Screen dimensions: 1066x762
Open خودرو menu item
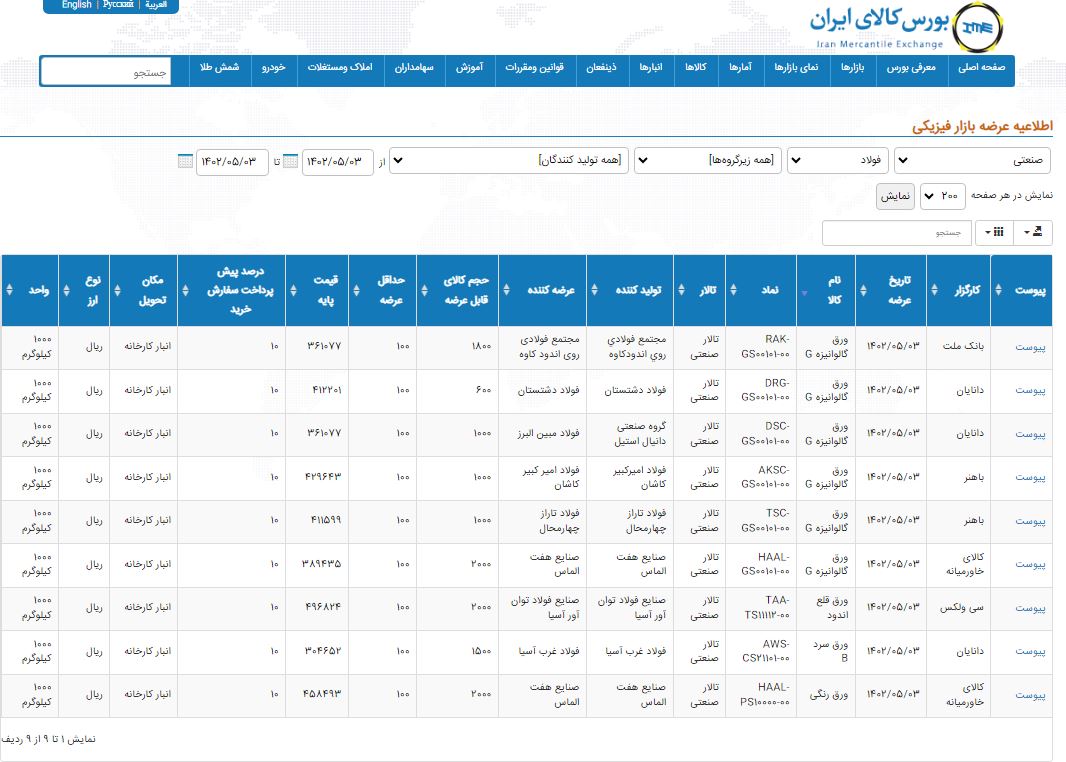[273, 67]
